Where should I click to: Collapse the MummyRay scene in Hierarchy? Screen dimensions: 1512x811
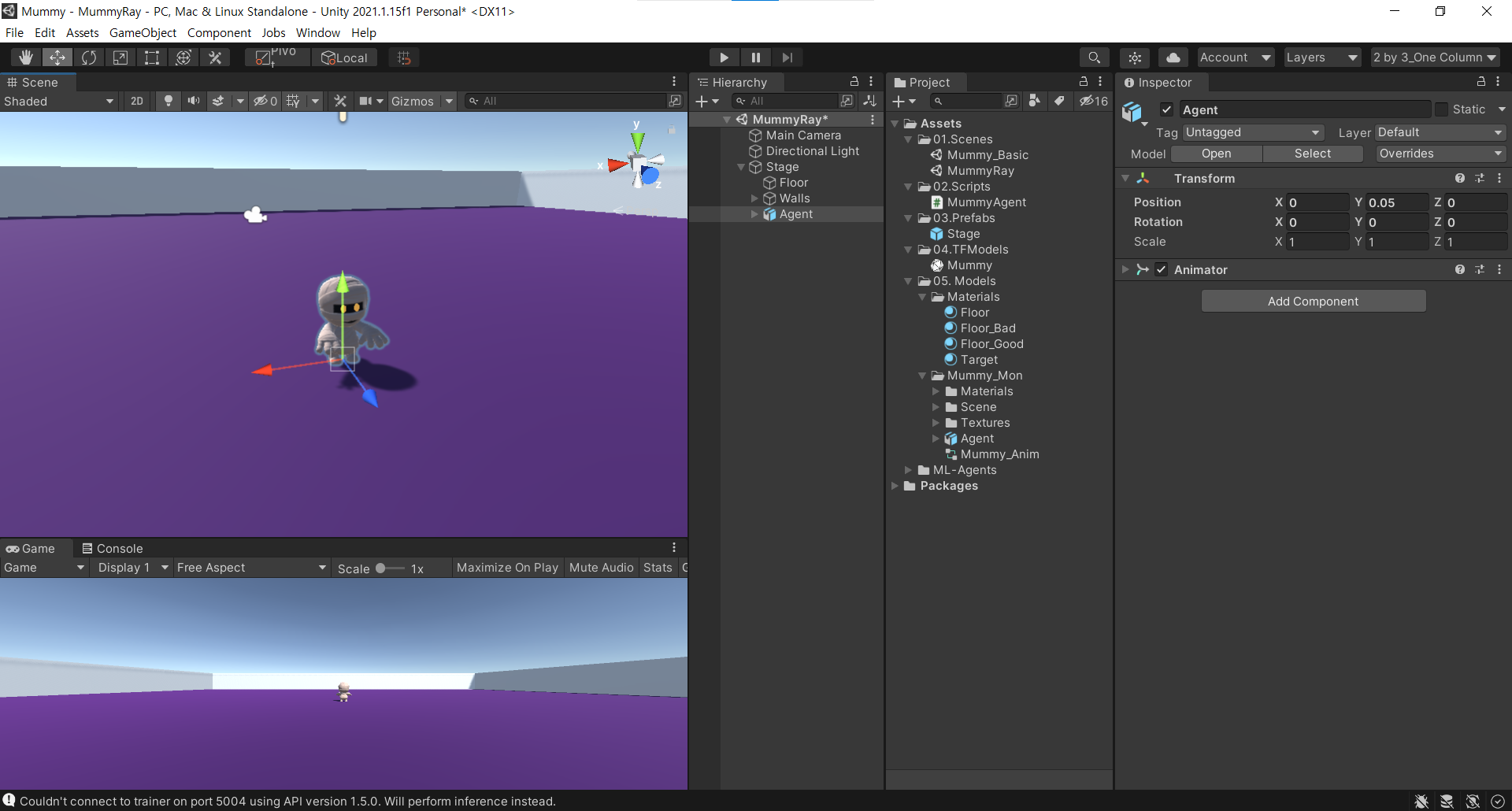727,120
